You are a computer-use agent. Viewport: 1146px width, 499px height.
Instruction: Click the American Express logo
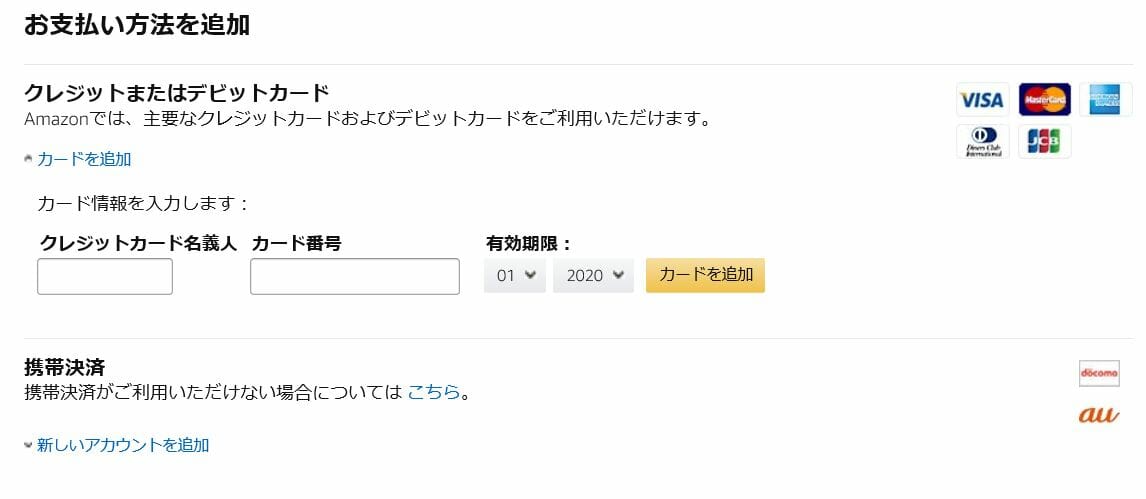tap(1105, 100)
